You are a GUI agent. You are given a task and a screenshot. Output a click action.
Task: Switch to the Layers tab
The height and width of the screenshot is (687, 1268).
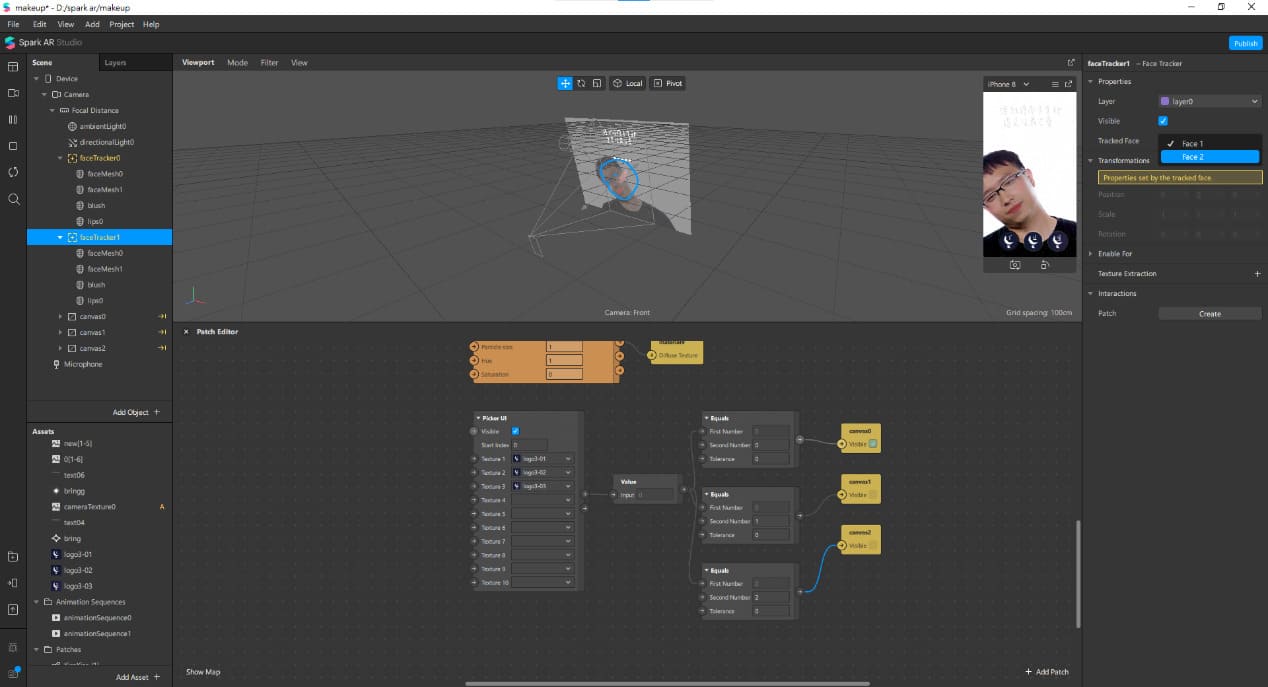[115, 62]
